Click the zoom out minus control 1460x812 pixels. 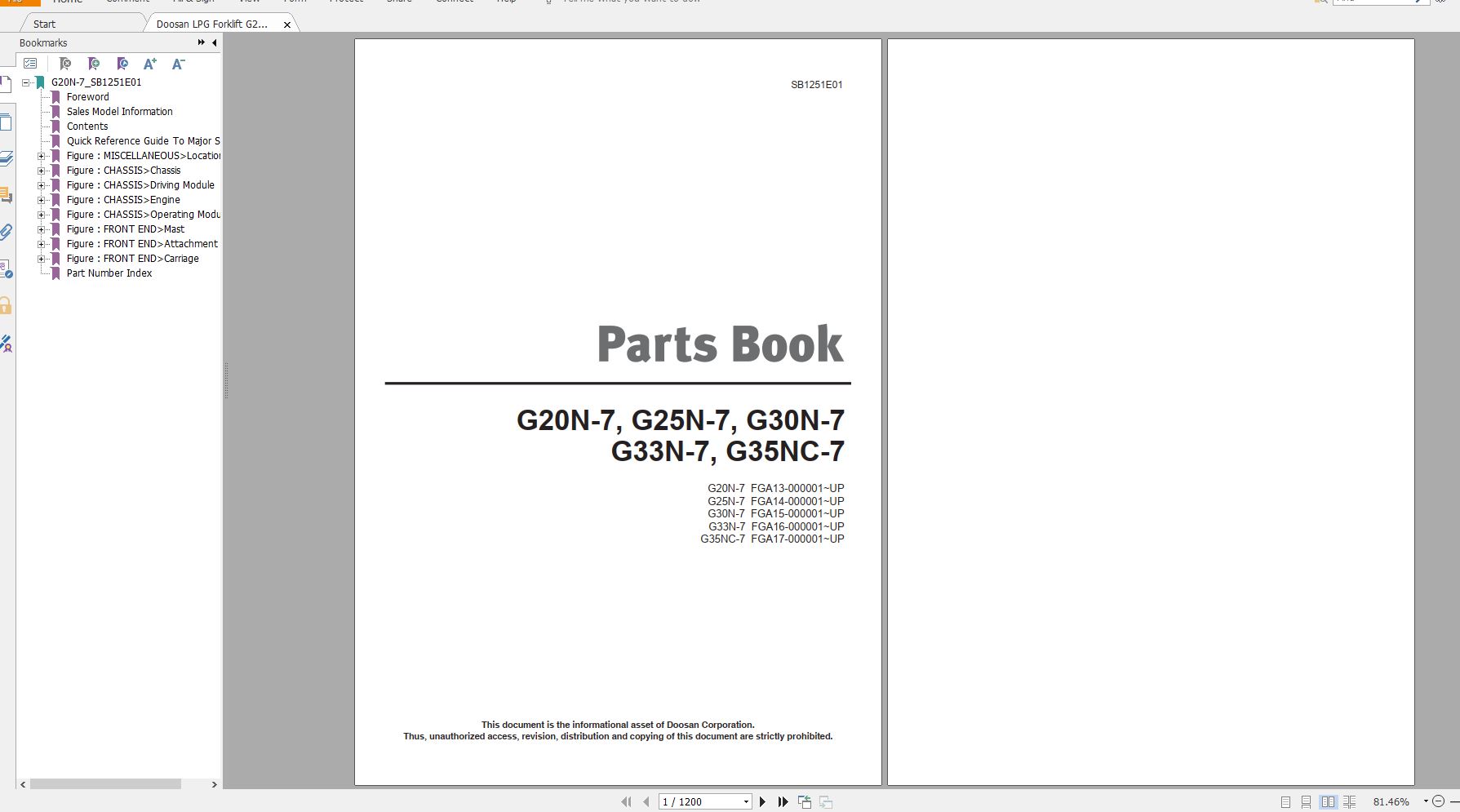click(x=1438, y=801)
